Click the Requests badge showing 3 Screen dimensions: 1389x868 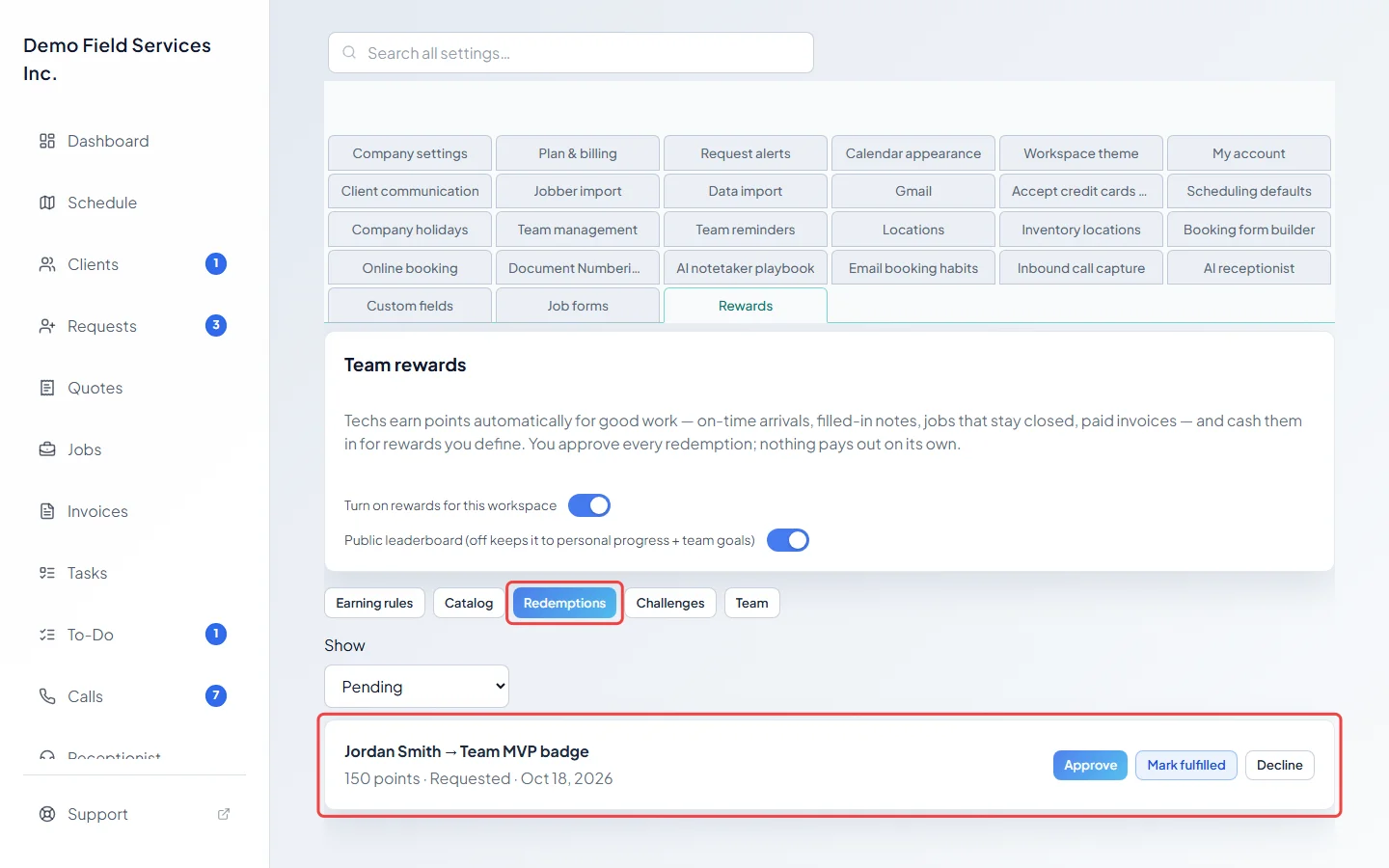(x=216, y=326)
